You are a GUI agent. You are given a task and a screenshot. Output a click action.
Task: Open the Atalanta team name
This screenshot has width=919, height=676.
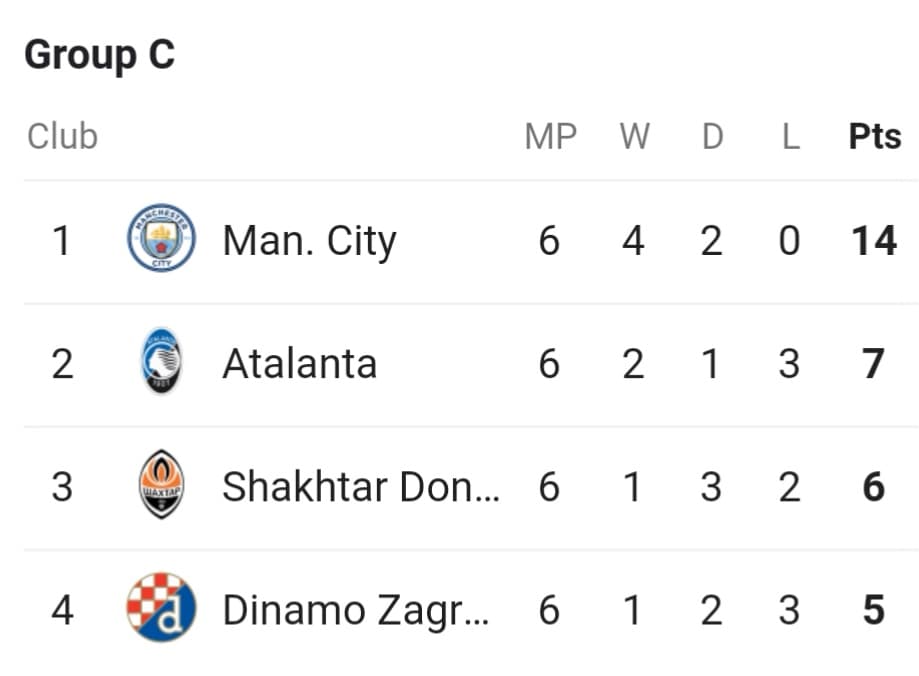299,364
